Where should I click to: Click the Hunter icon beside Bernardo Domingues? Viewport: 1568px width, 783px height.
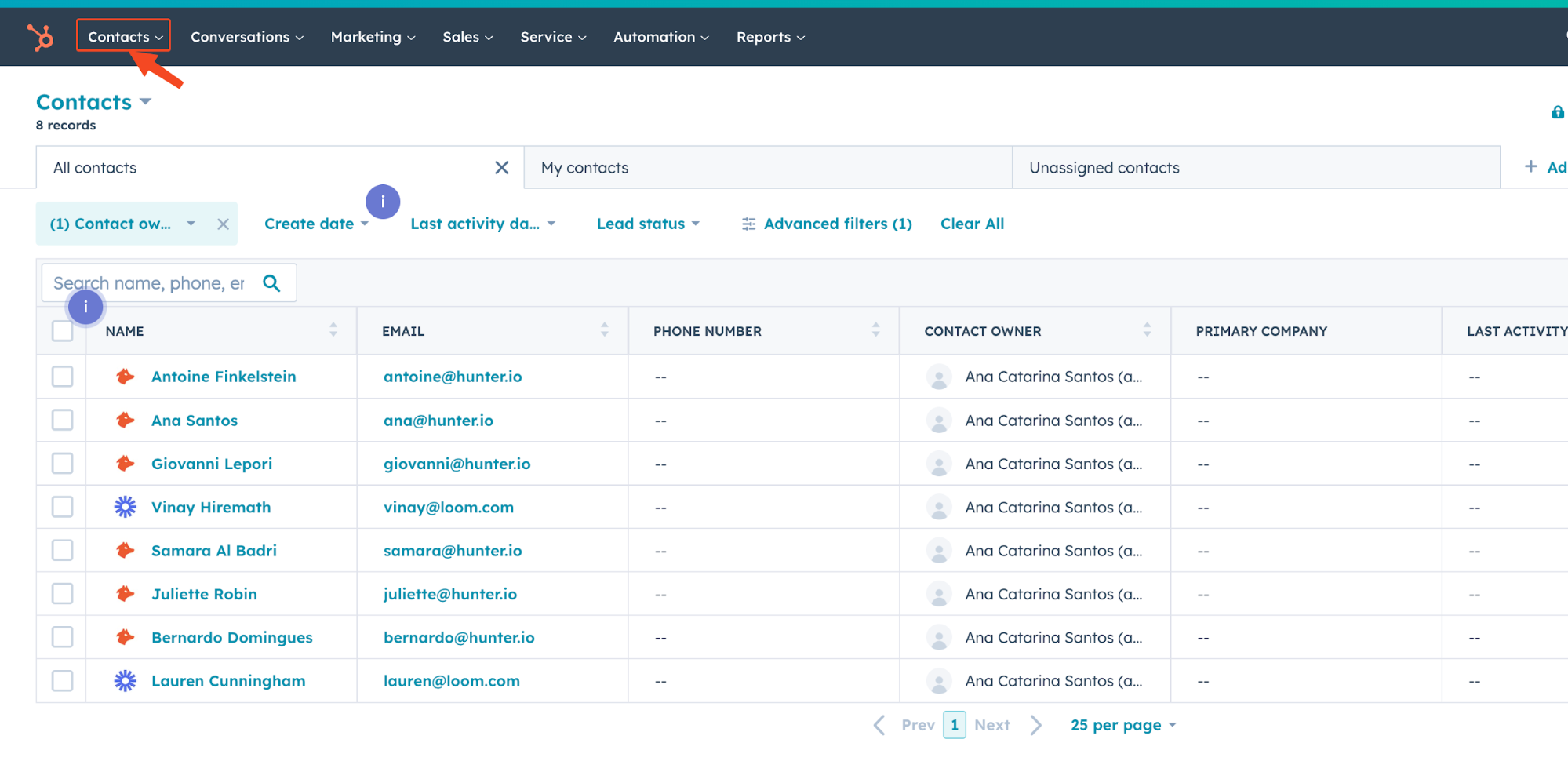point(125,637)
